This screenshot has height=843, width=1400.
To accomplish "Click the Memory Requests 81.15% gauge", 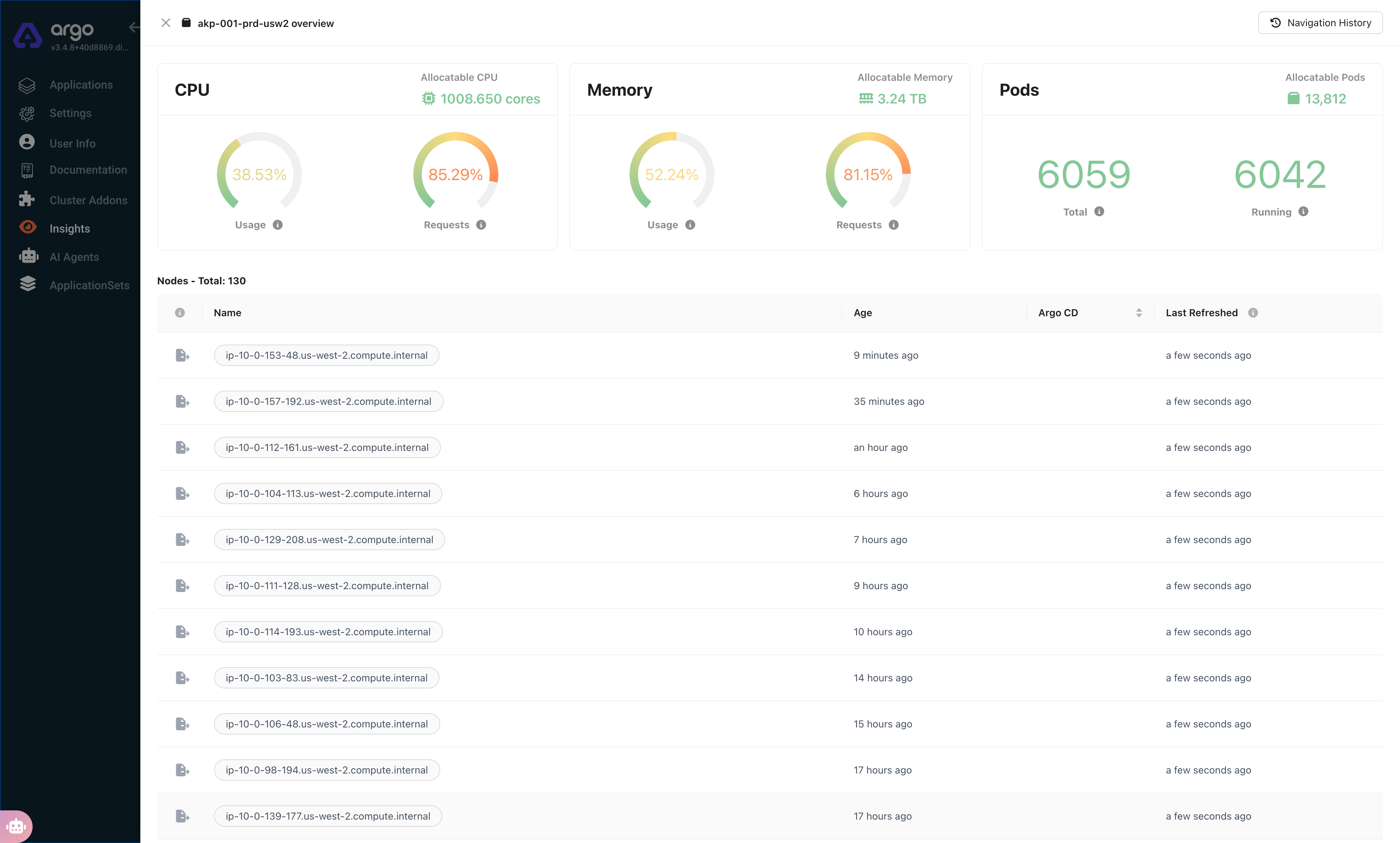I will [868, 171].
